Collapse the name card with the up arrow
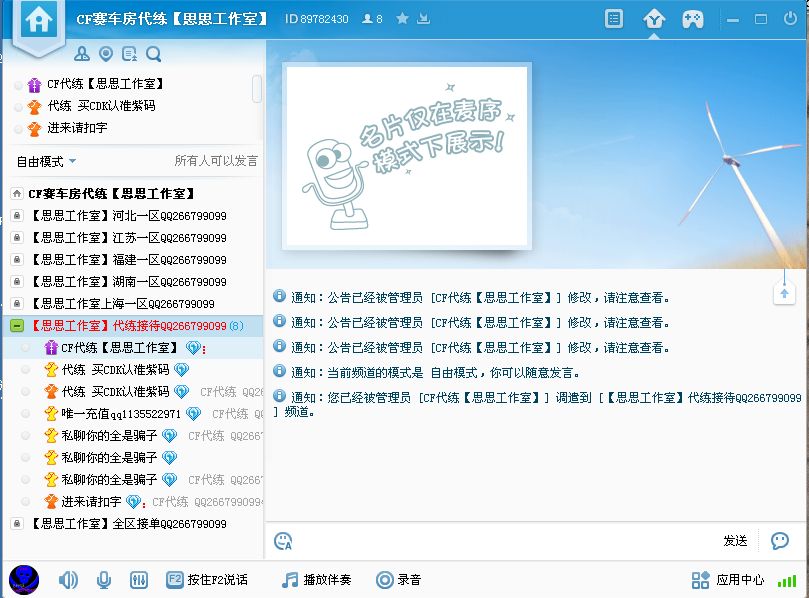 click(x=785, y=292)
